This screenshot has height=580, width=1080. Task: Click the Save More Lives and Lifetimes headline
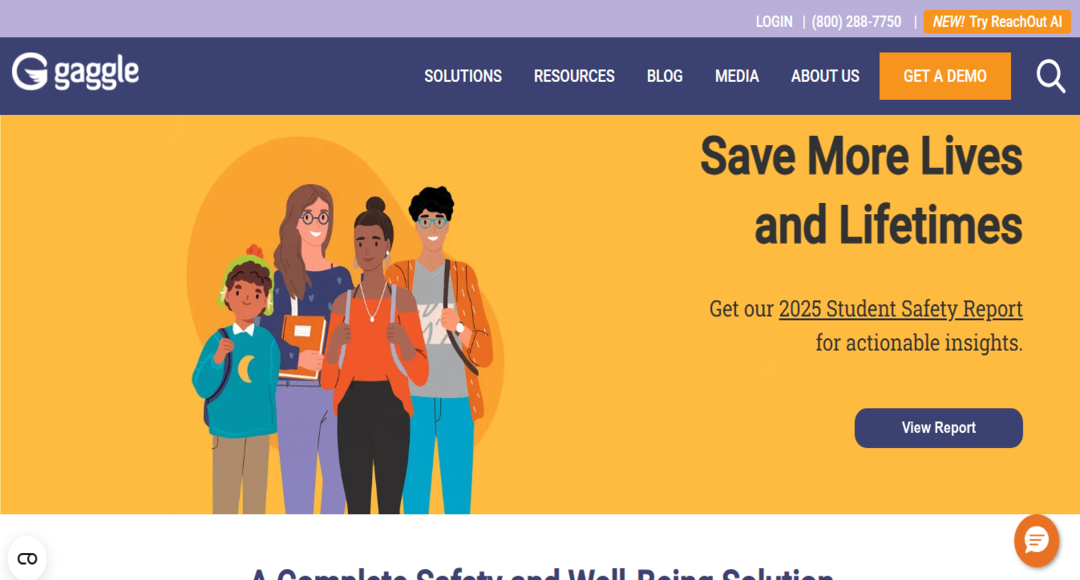point(861,190)
